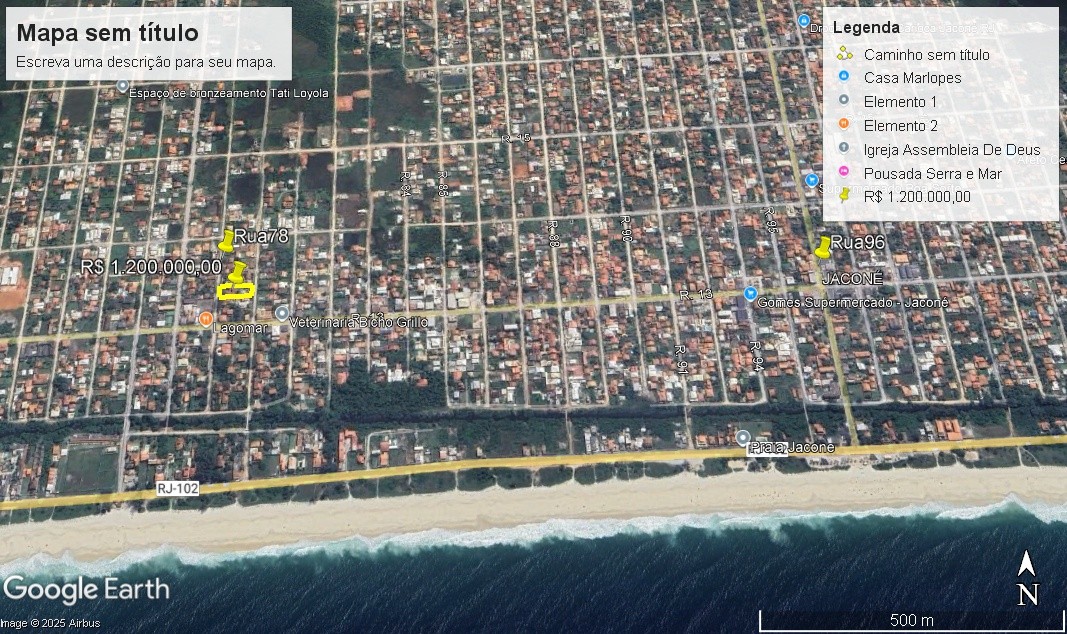The width and height of the screenshot is (1067, 634).
Task: Select 'Igreja Assembleia De Deus' legend text
Action: [952, 150]
